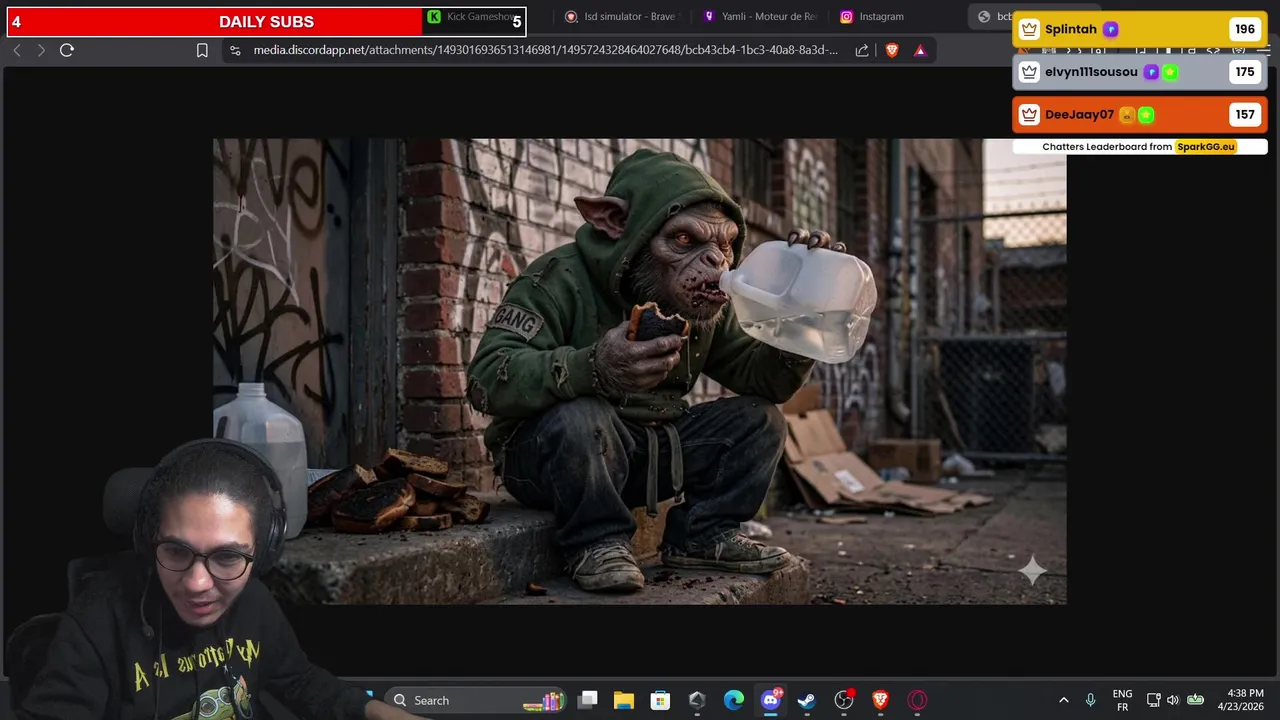Click the taskbar Search box
Viewport: 1280px width, 720px height.
[x=476, y=700]
